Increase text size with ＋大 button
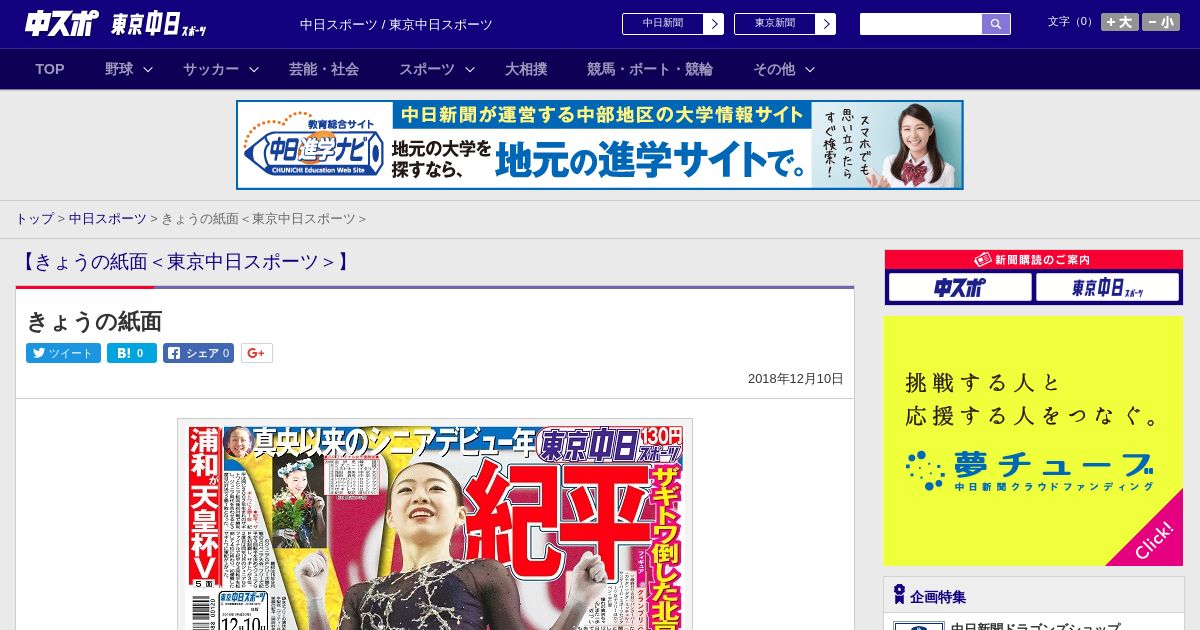Screen dimensions: 1200x630 click(1120, 22)
